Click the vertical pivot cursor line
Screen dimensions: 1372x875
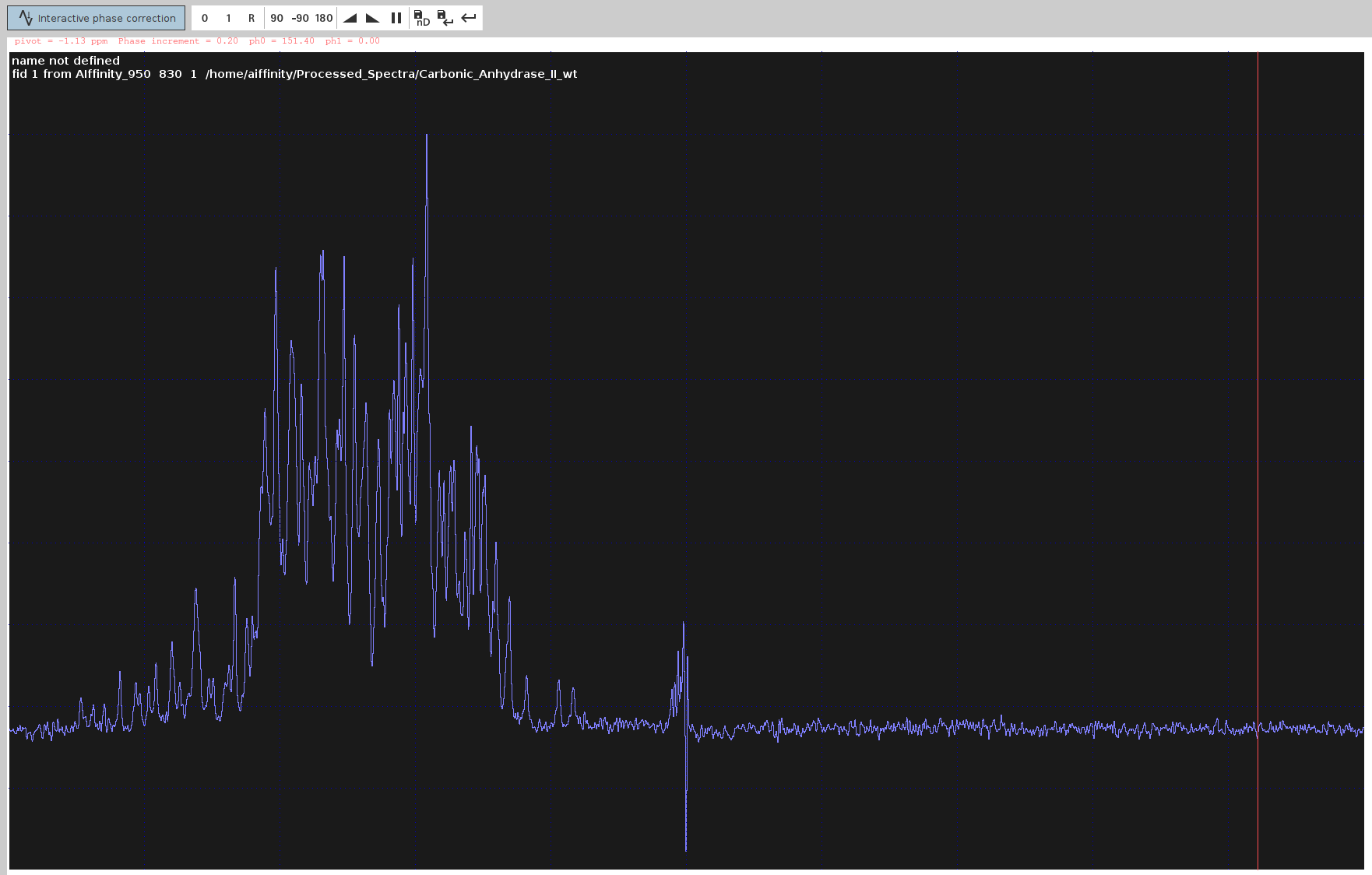[1258, 389]
